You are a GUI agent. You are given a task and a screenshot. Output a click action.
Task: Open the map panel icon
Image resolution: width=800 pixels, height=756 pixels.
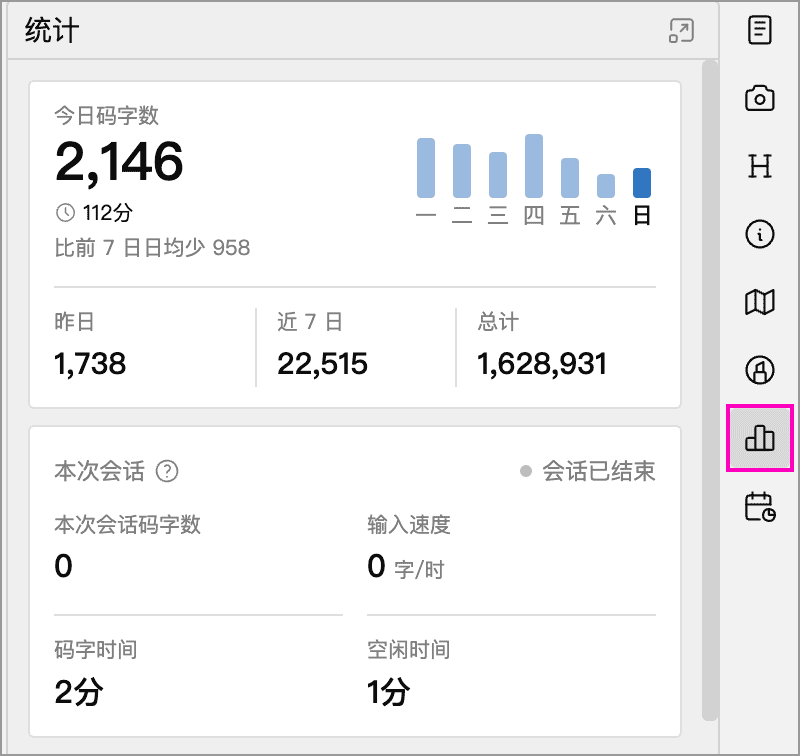click(760, 302)
